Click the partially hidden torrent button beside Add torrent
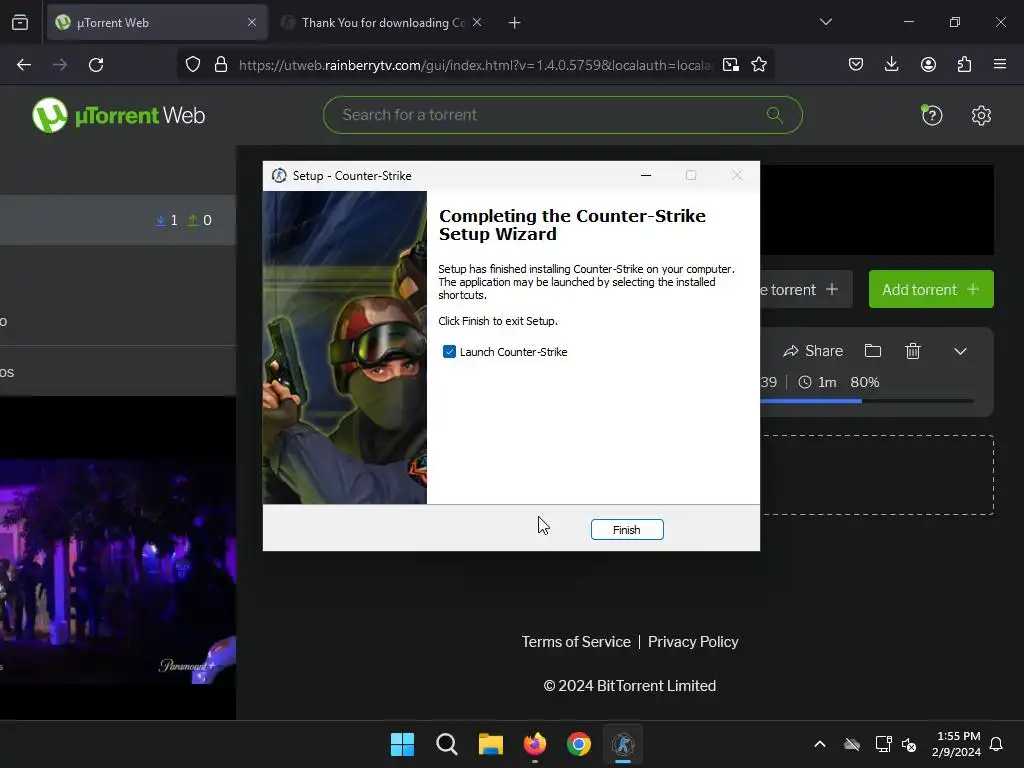 tap(806, 289)
